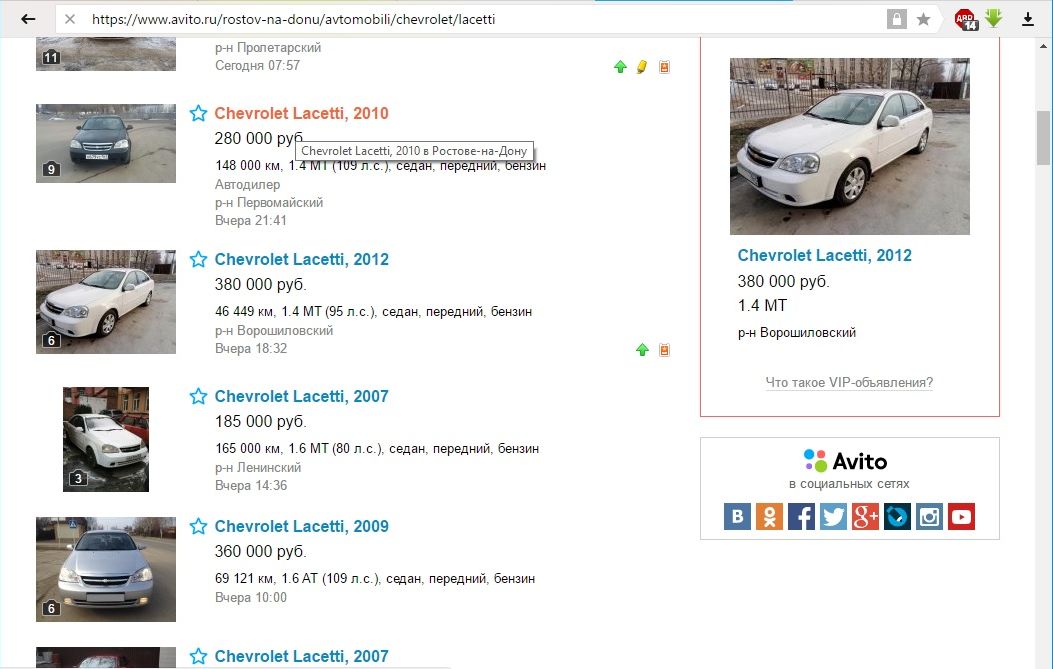Viewport: 1053px width, 669px height.
Task: Open the thumbnail with 11 photos badge
Action: tap(106, 54)
